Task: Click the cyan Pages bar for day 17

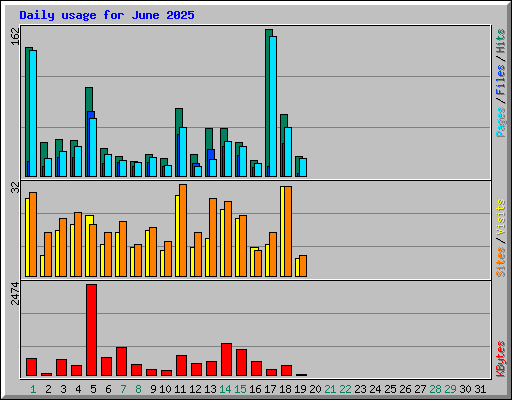Action: (273, 106)
